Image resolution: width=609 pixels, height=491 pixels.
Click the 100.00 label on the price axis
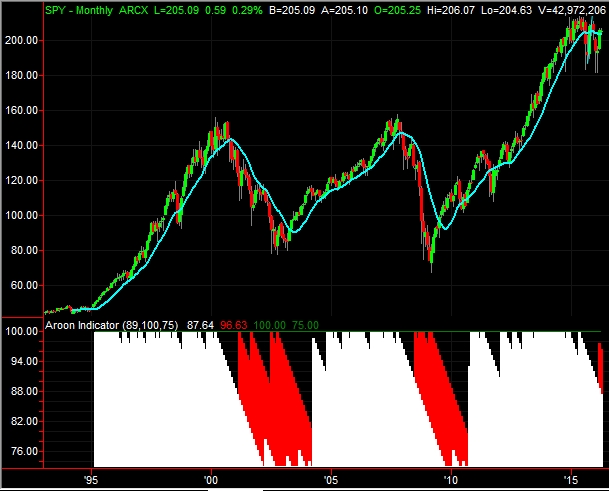coord(21,215)
